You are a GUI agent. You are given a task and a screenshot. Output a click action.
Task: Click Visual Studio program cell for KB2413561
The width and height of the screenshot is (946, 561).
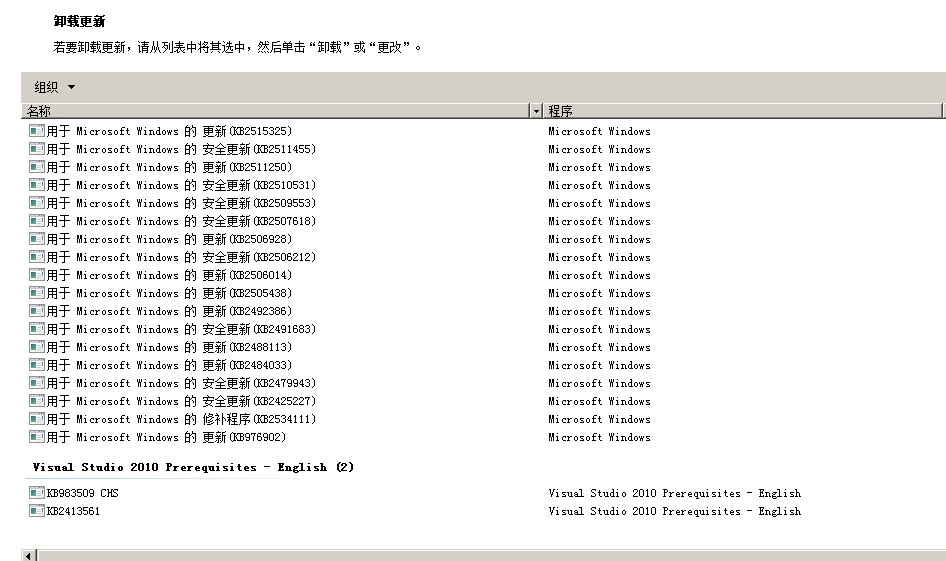click(x=675, y=512)
